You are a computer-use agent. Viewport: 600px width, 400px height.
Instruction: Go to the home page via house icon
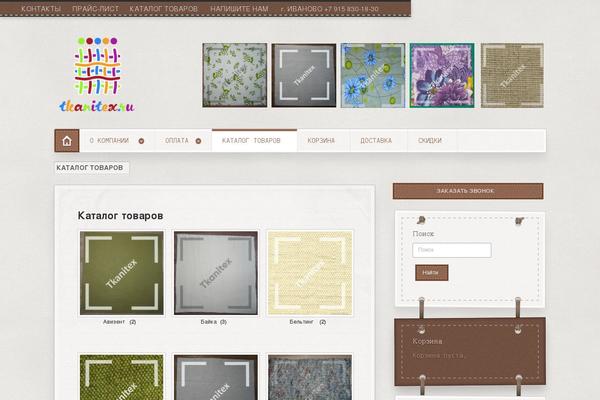[67, 141]
